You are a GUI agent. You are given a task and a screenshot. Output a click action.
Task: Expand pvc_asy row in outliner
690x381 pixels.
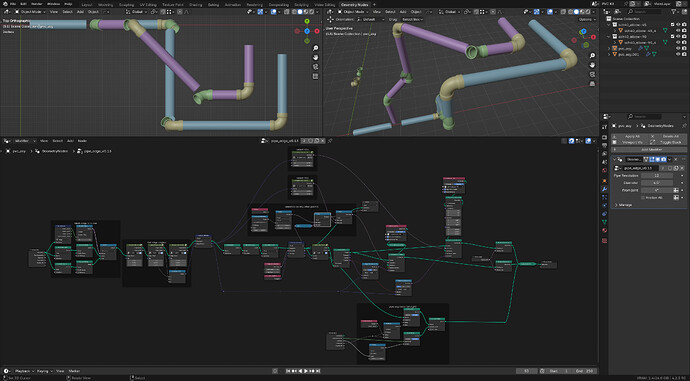pyautogui.click(x=609, y=48)
